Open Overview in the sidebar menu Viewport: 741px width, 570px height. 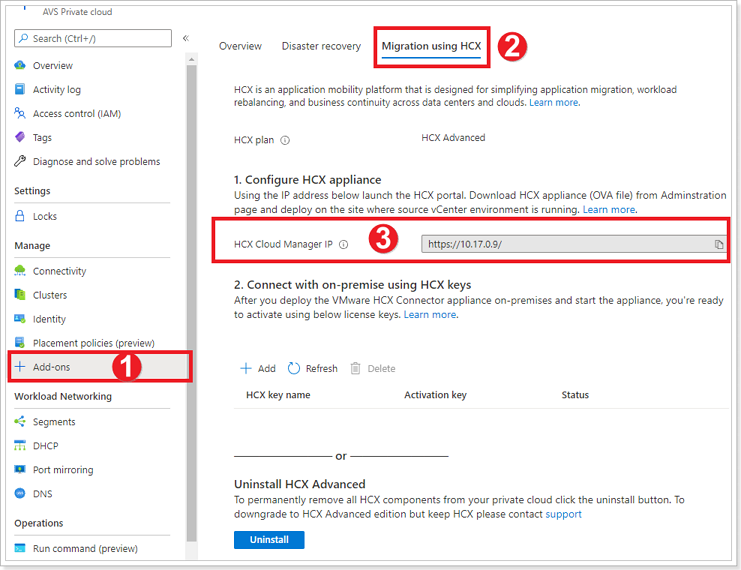(52, 66)
